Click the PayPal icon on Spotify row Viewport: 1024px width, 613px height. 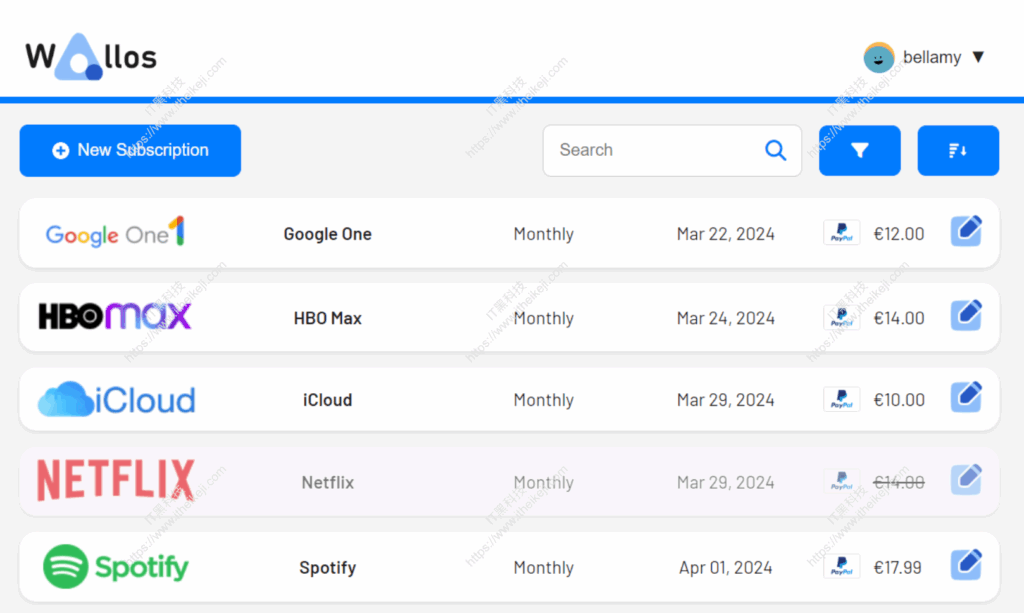pyautogui.click(x=841, y=567)
